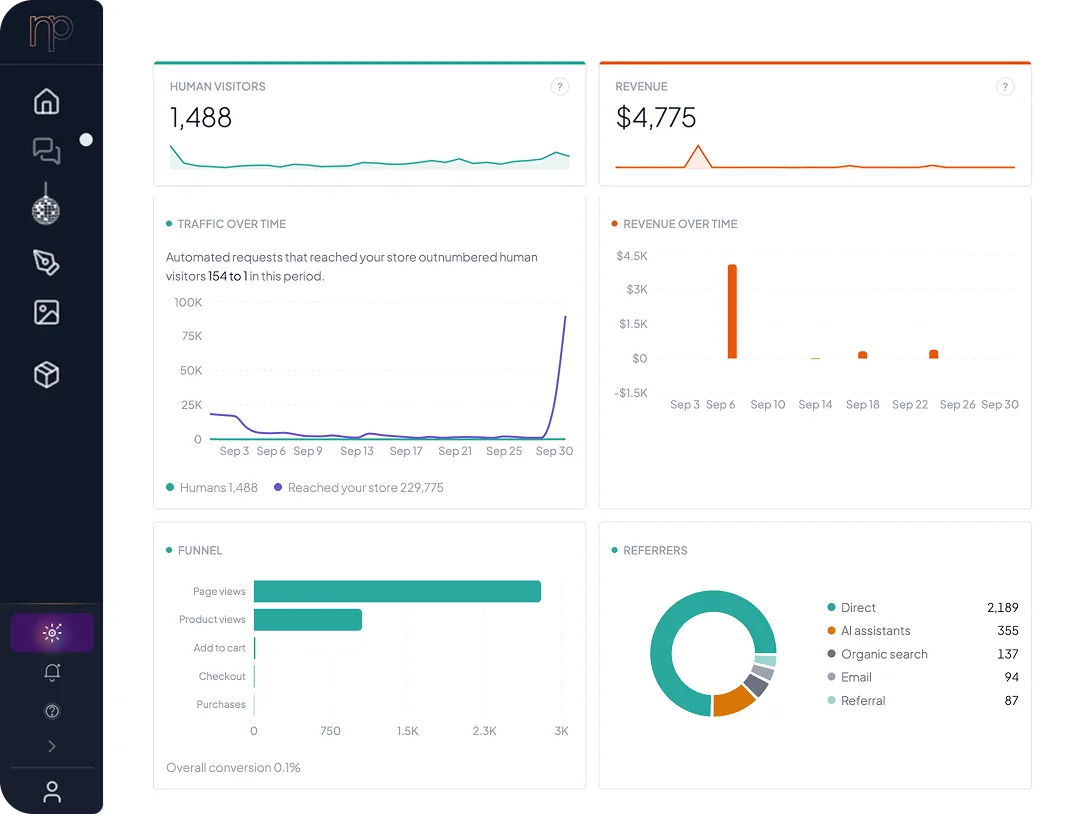Click the Sep 30 traffic axis label

tap(554, 451)
